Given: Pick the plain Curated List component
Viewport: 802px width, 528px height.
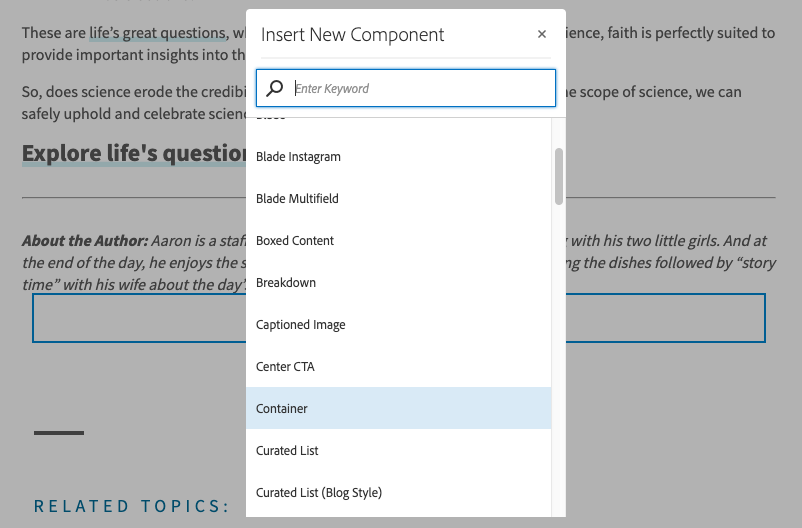Looking at the screenshot, I should click(287, 451).
